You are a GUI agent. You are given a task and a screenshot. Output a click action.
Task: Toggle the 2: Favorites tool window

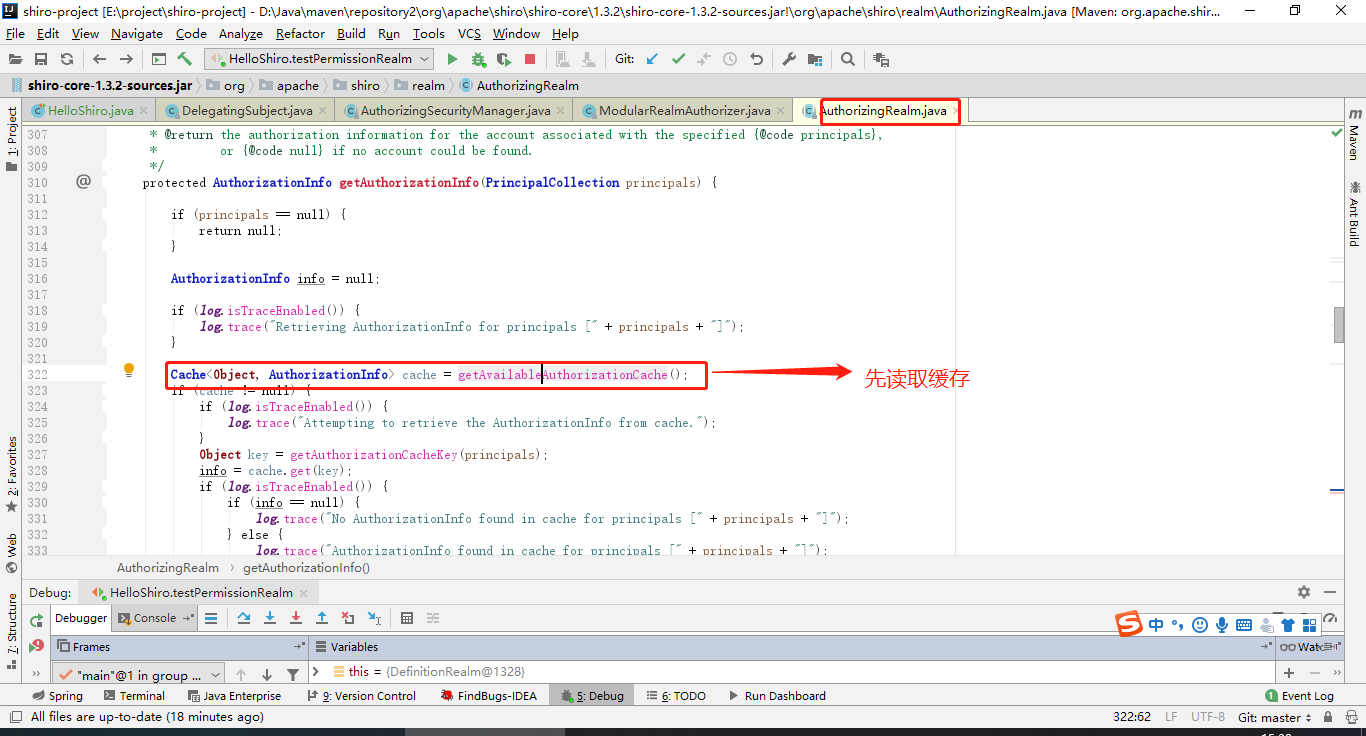pyautogui.click(x=12, y=475)
